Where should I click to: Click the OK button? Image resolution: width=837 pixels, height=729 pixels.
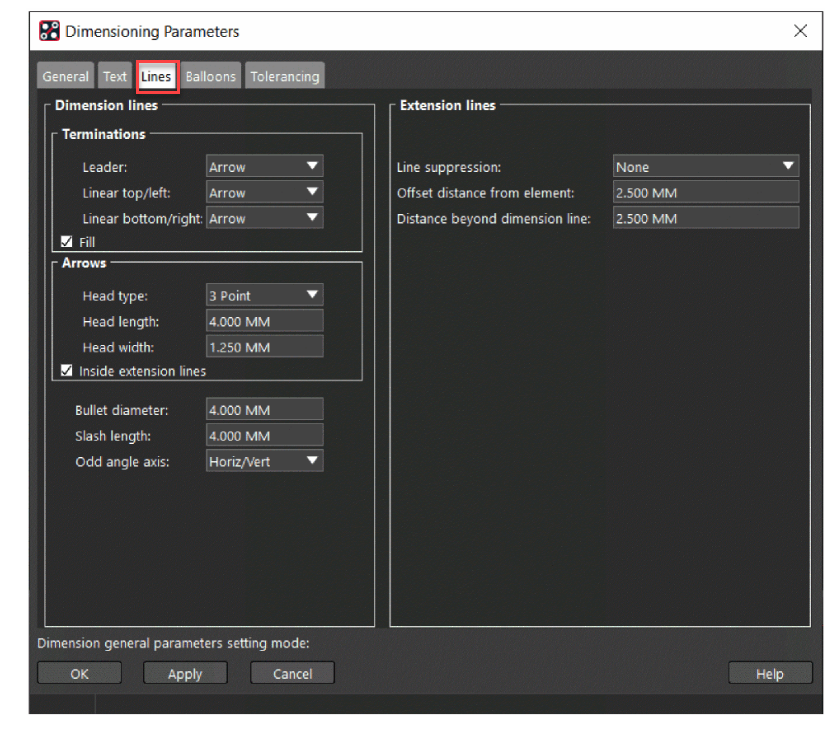[x=80, y=673]
